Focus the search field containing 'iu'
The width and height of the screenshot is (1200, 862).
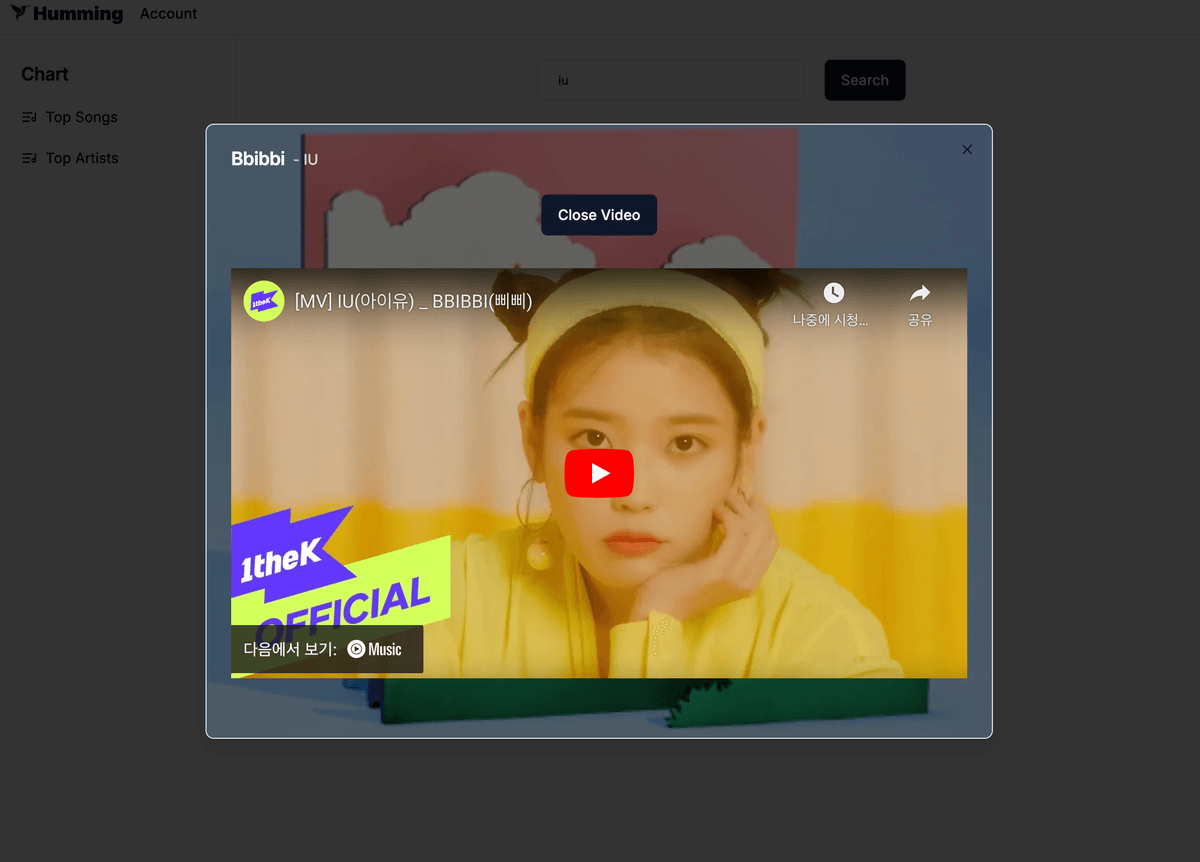670,80
